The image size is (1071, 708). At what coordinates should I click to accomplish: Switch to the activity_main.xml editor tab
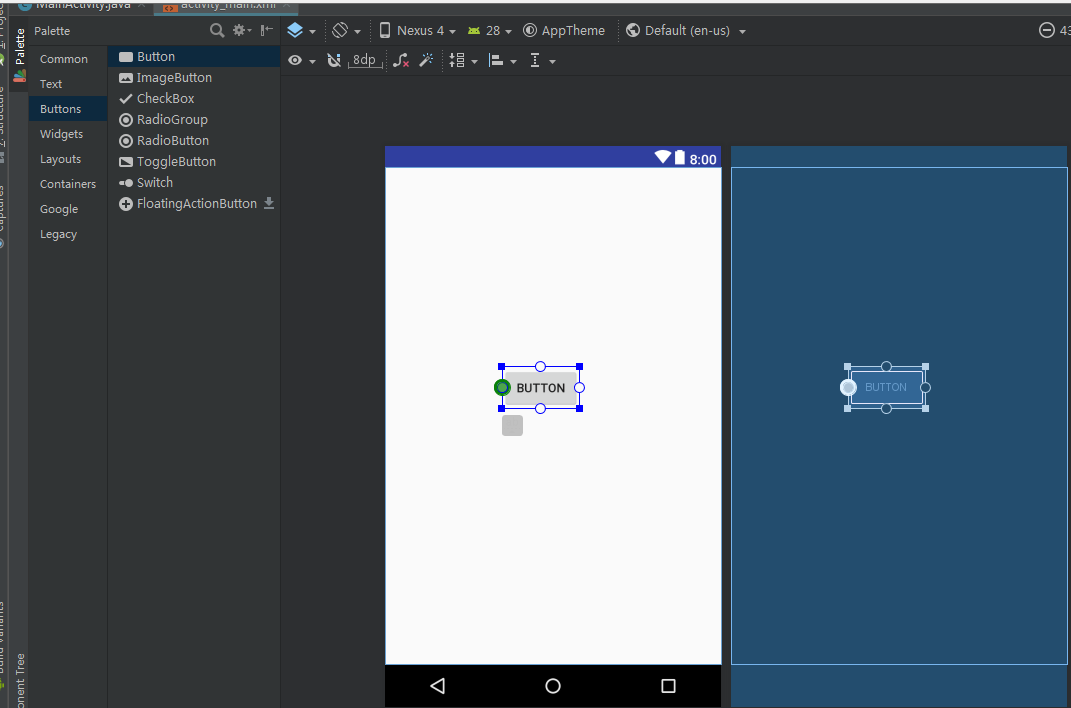pos(226,6)
